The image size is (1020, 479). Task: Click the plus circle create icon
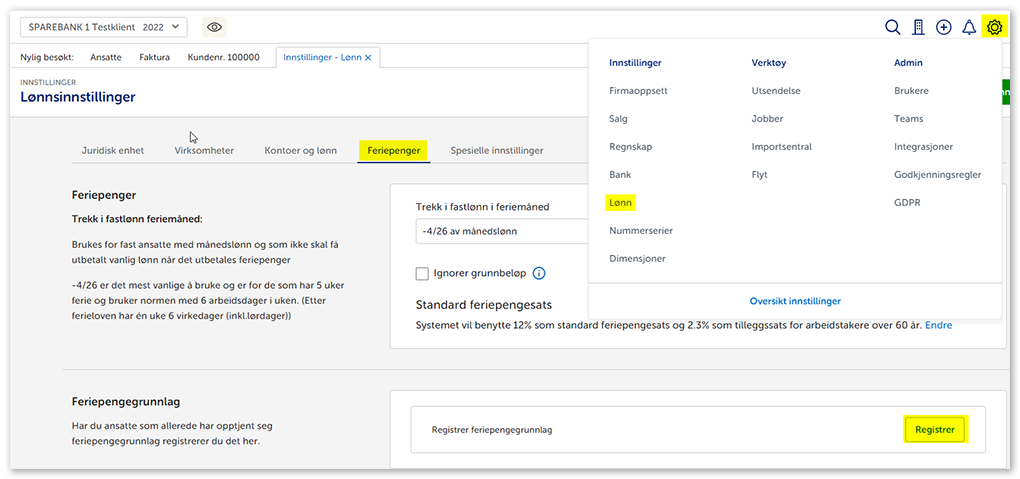coord(943,27)
